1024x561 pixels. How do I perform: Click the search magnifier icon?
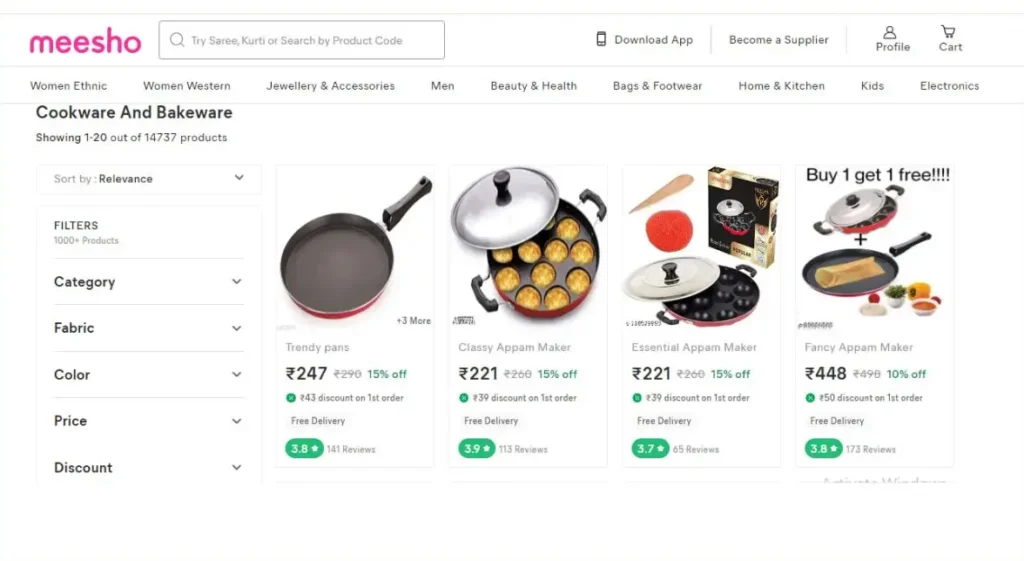177,40
